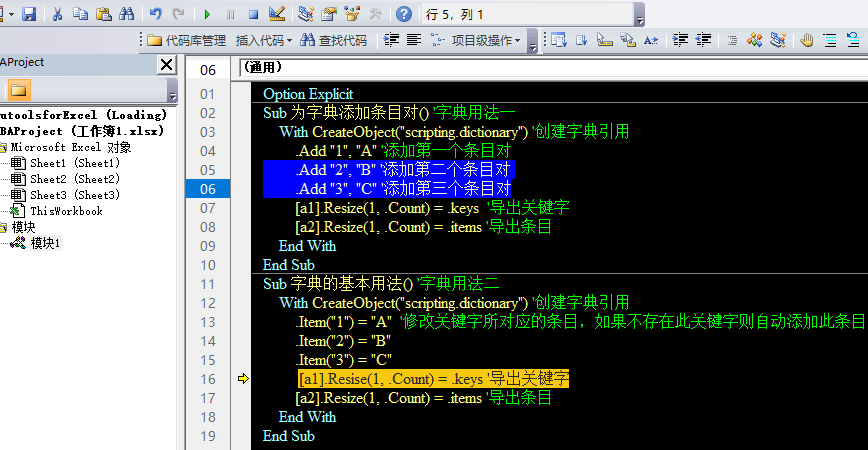Click line number 06 in gutter
Image resolution: width=868 pixels, height=450 pixels.
(208, 189)
